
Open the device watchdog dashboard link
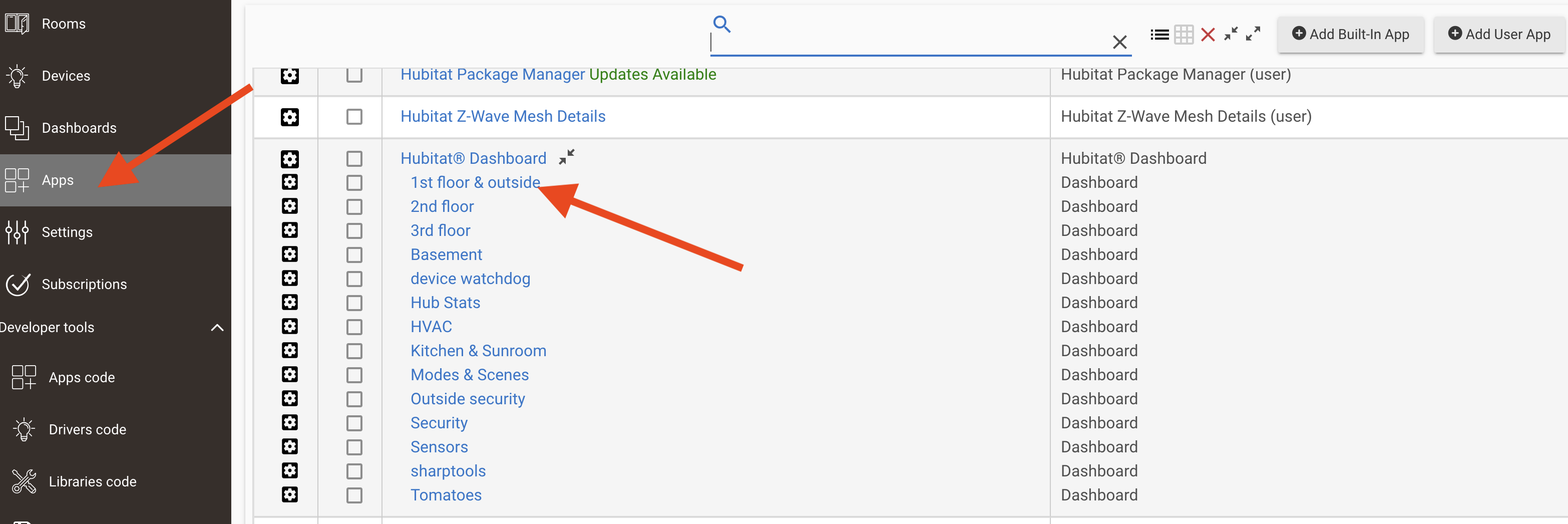tap(471, 279)
